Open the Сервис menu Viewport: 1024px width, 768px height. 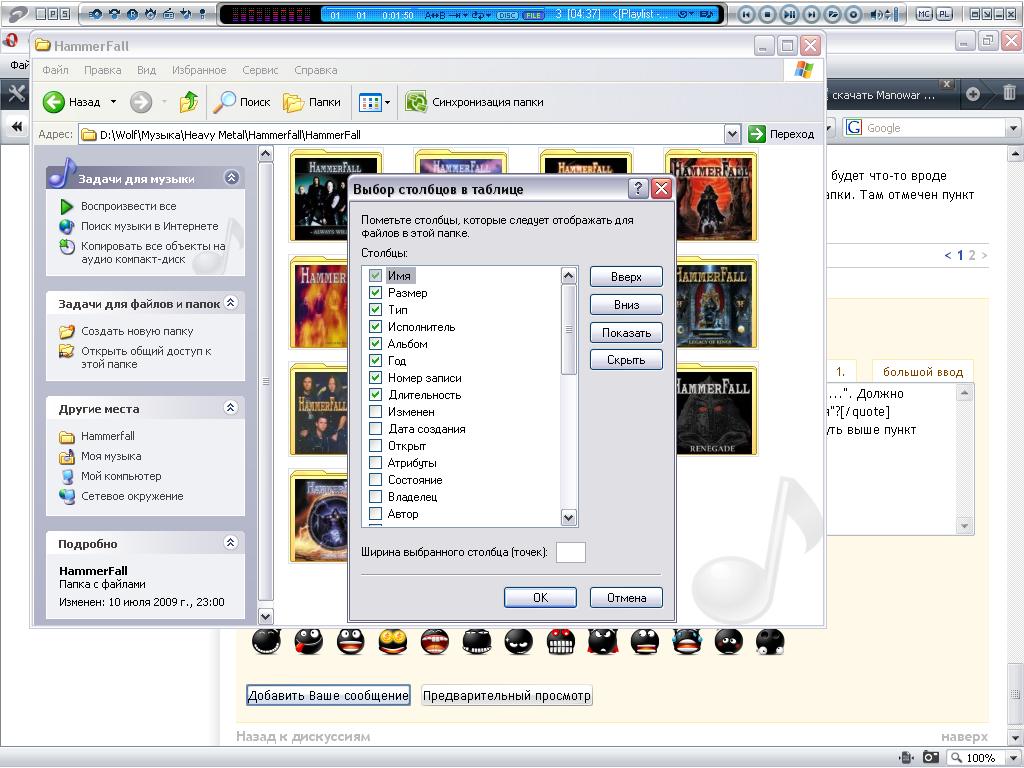point(260,70)
